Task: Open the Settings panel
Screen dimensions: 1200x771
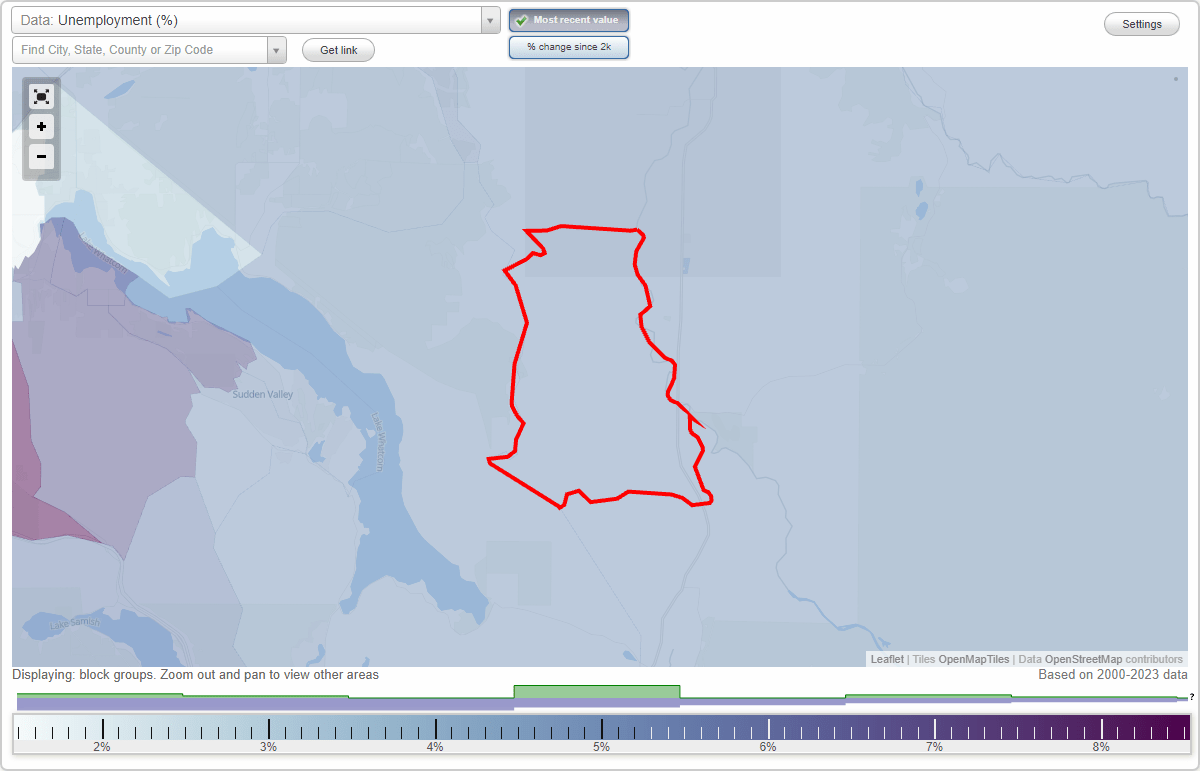Action: pos(1141,23)
